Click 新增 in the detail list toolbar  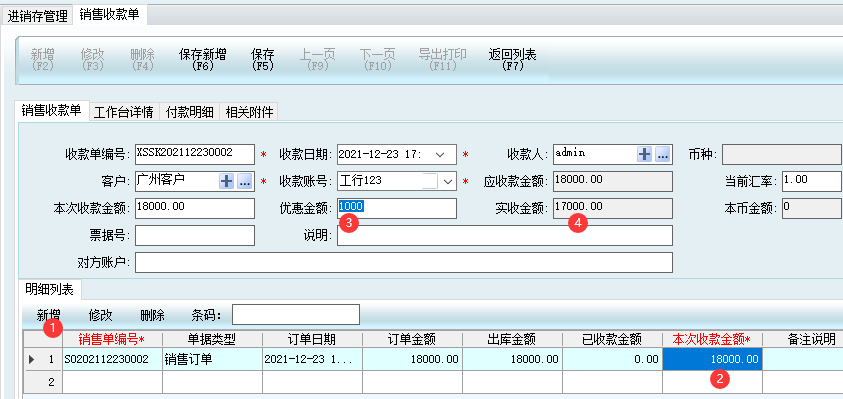(48, 315)
